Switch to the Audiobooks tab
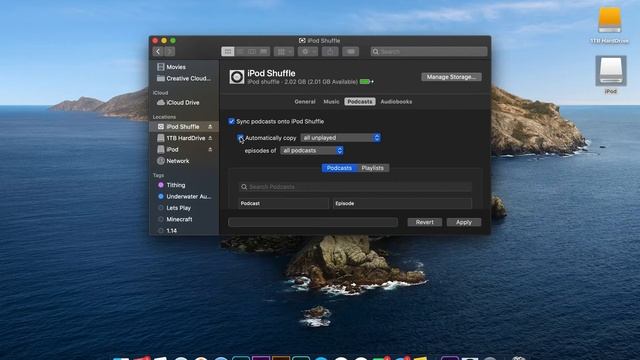The image size is (640, 360). pos(396,102)
